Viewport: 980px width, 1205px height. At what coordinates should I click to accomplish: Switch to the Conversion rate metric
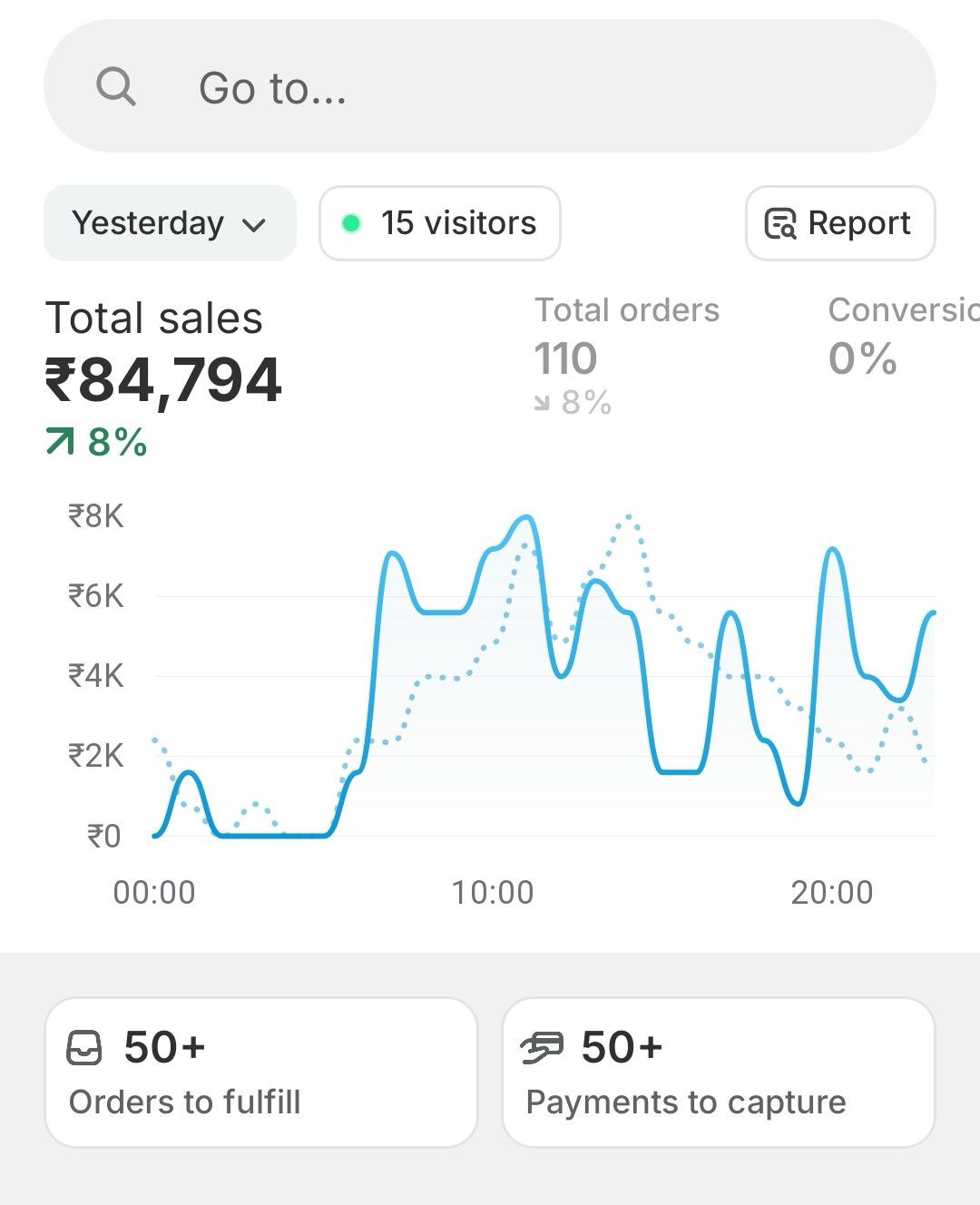pos(902,310)
